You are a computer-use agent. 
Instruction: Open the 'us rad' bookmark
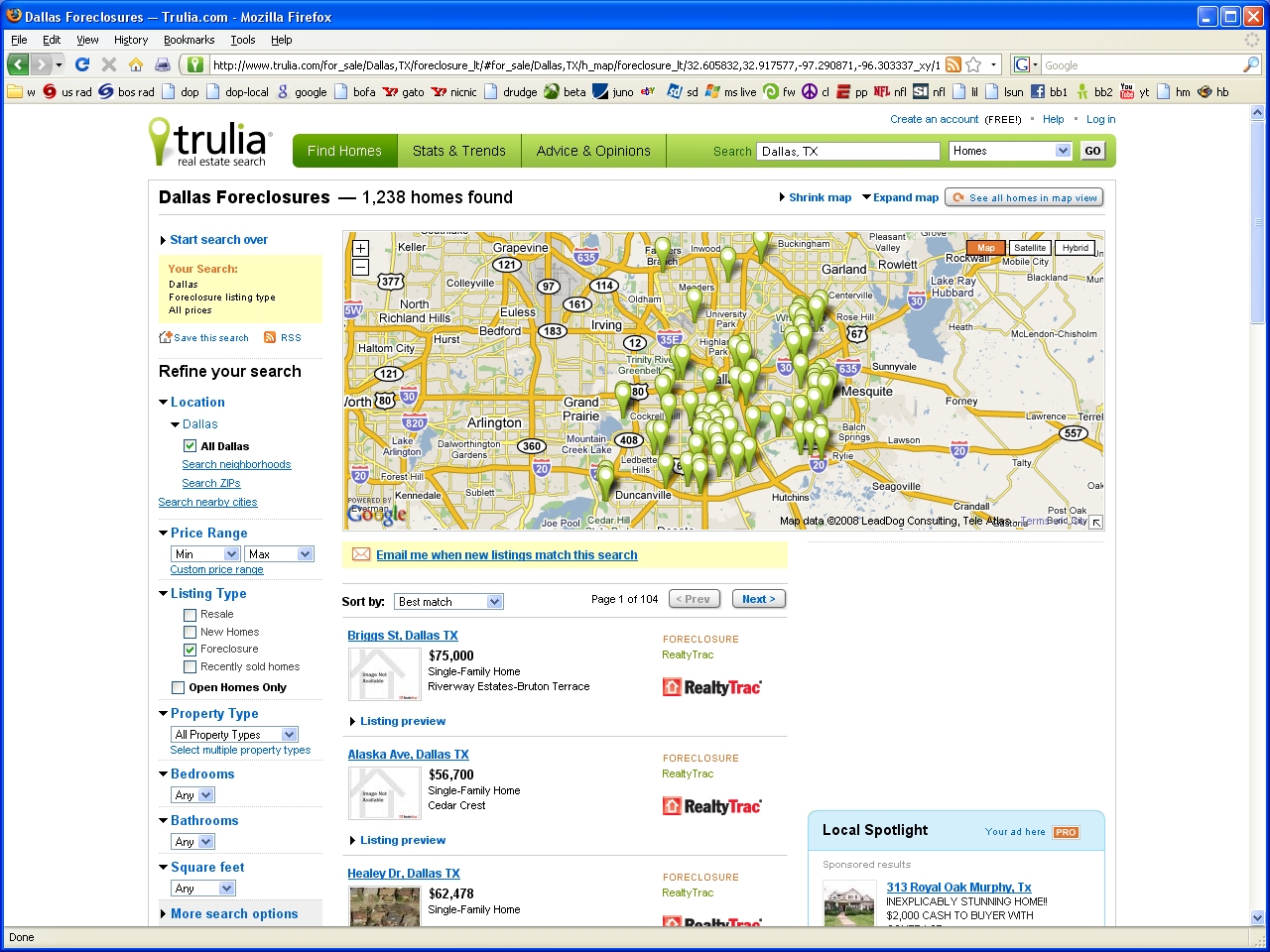click(67, 92)
